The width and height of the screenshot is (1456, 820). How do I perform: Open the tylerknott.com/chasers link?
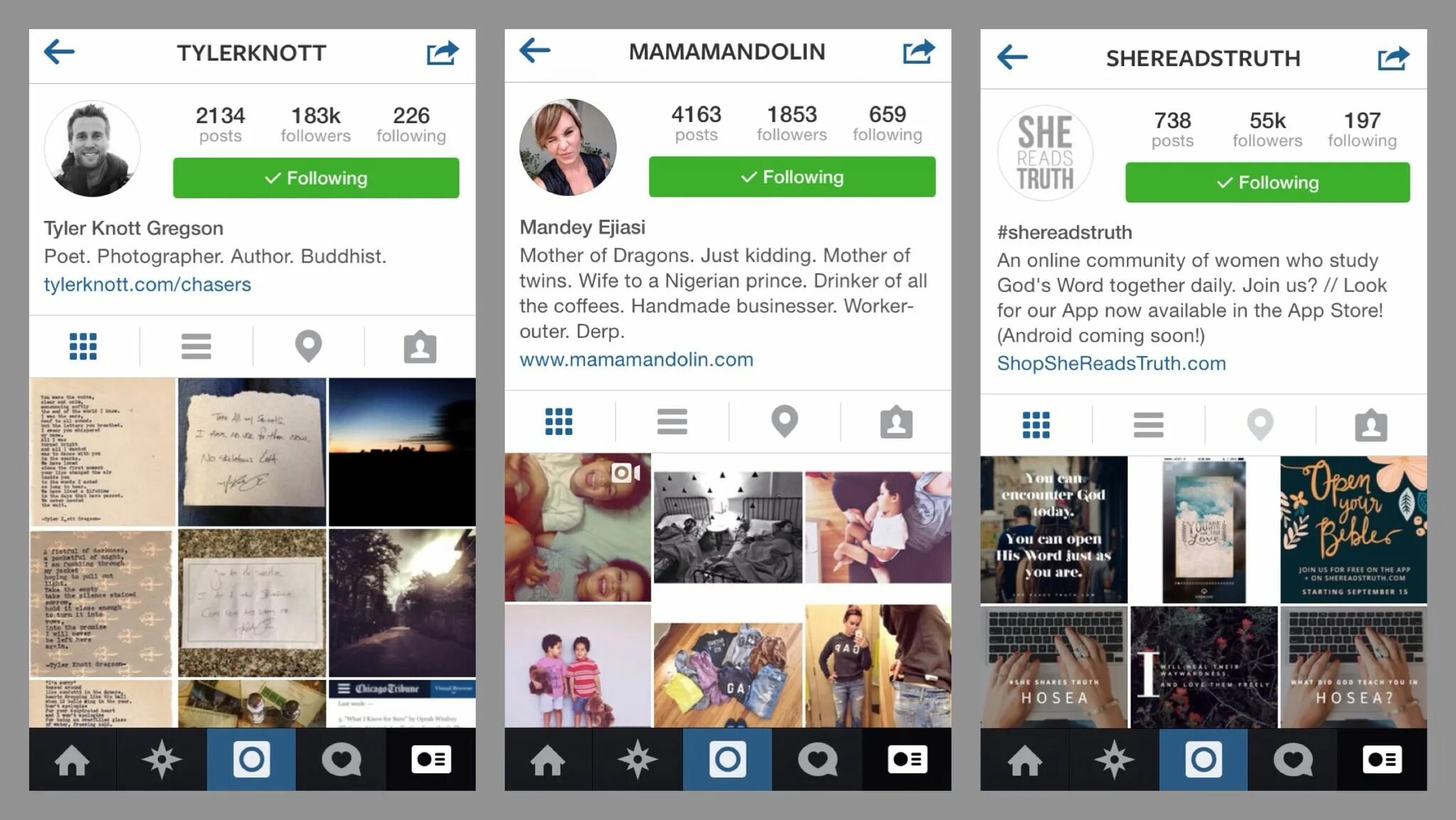click(147, 284)
